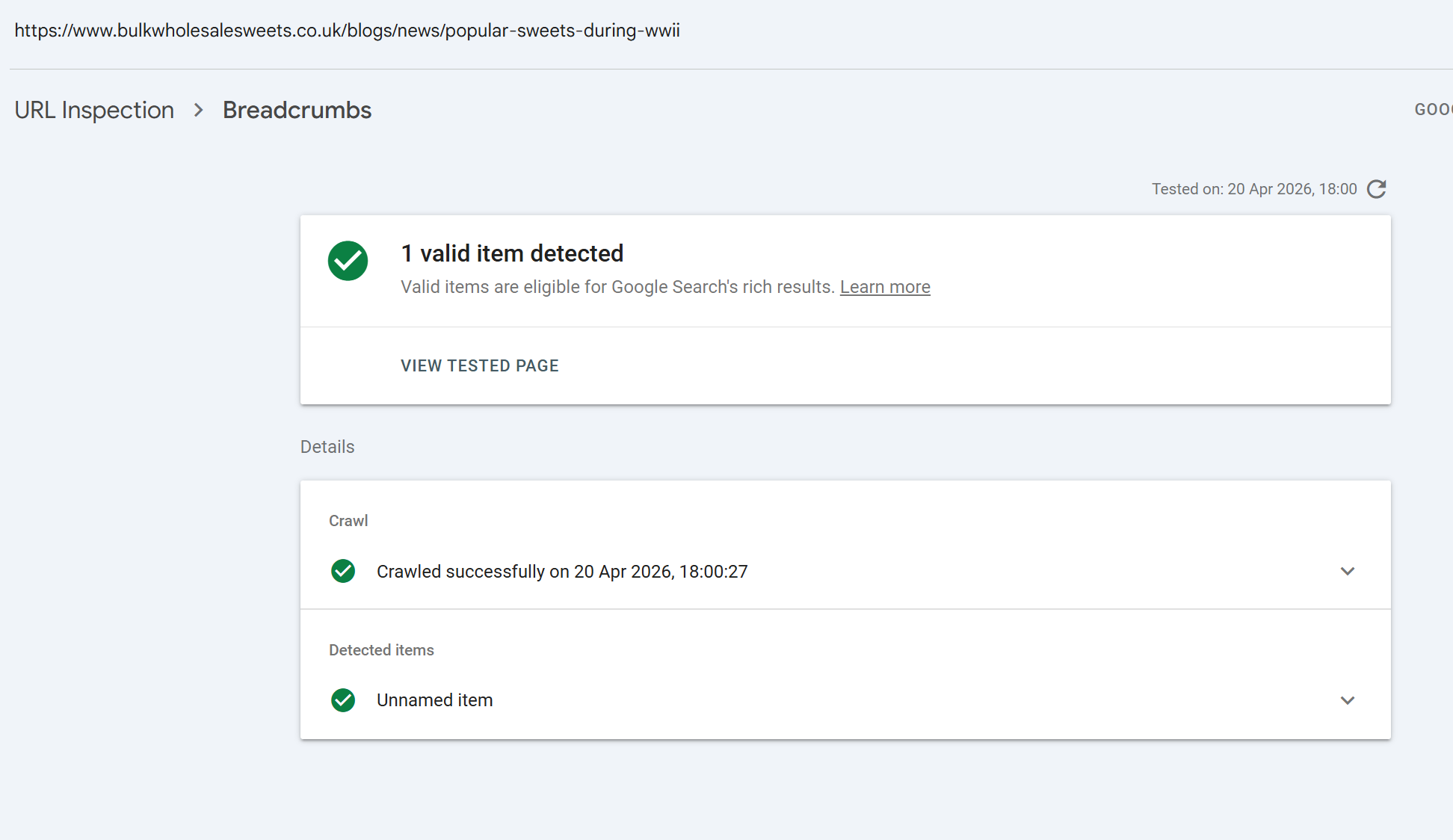
Task: Click the Unnamed item label
Action: click(x=434, y=700)
